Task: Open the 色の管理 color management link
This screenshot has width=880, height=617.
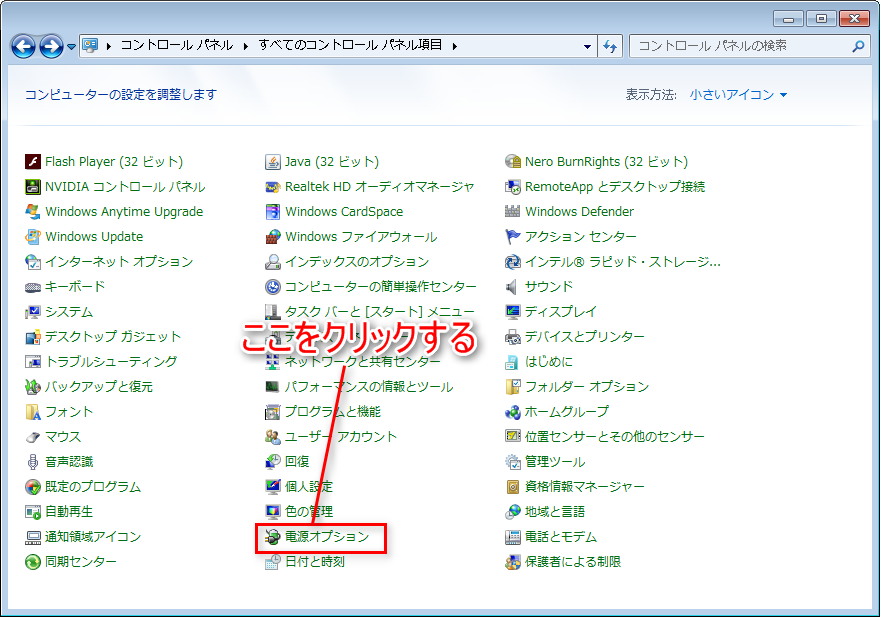Action: coord(309,512)
